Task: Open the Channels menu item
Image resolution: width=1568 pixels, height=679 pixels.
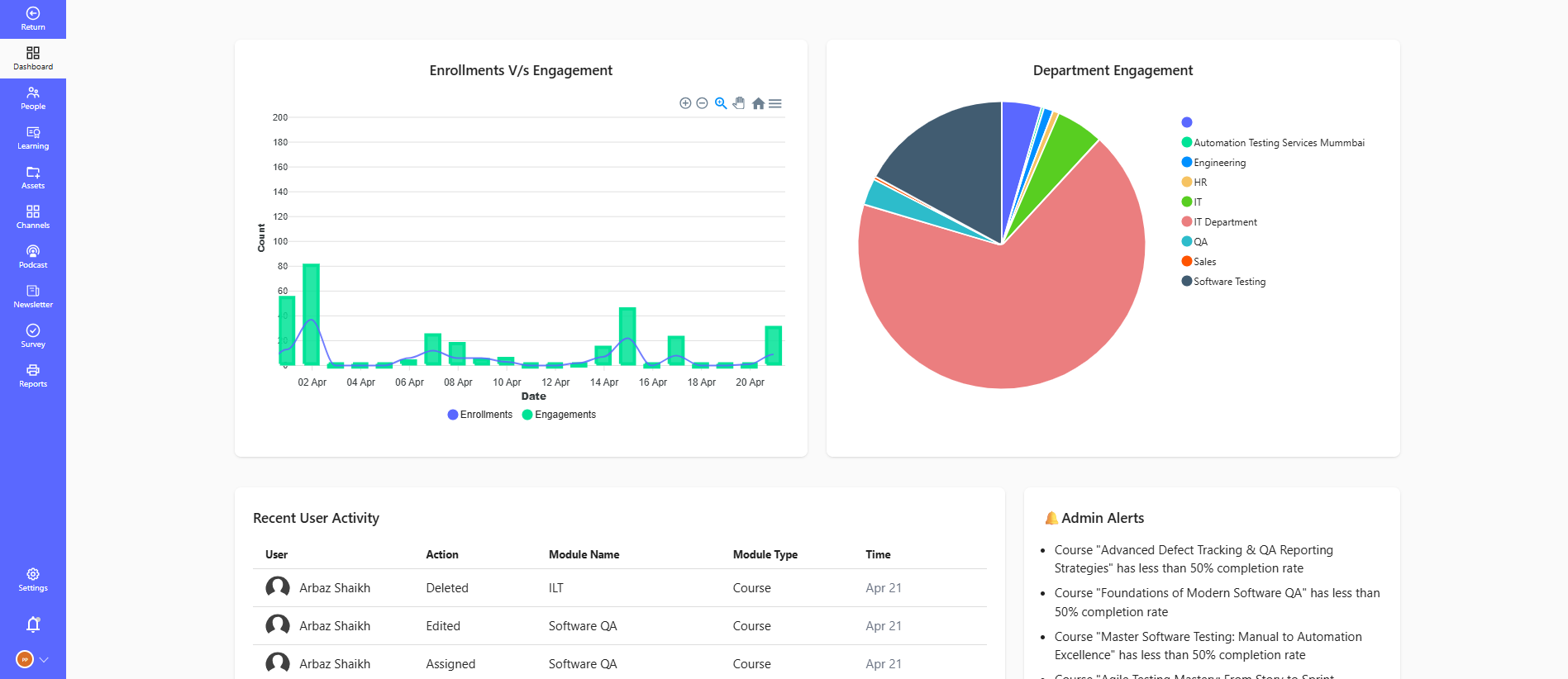Action: coord(33,217)
